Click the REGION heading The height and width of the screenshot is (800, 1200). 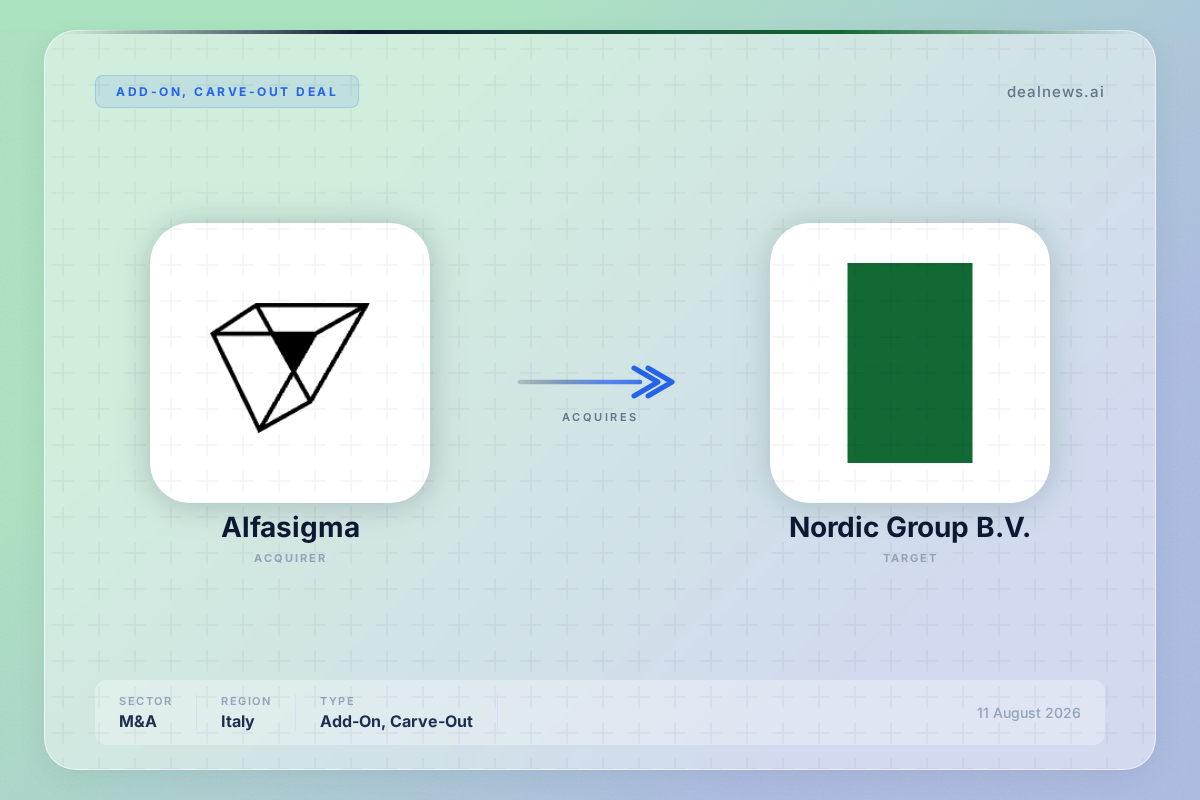coord(246,701)
